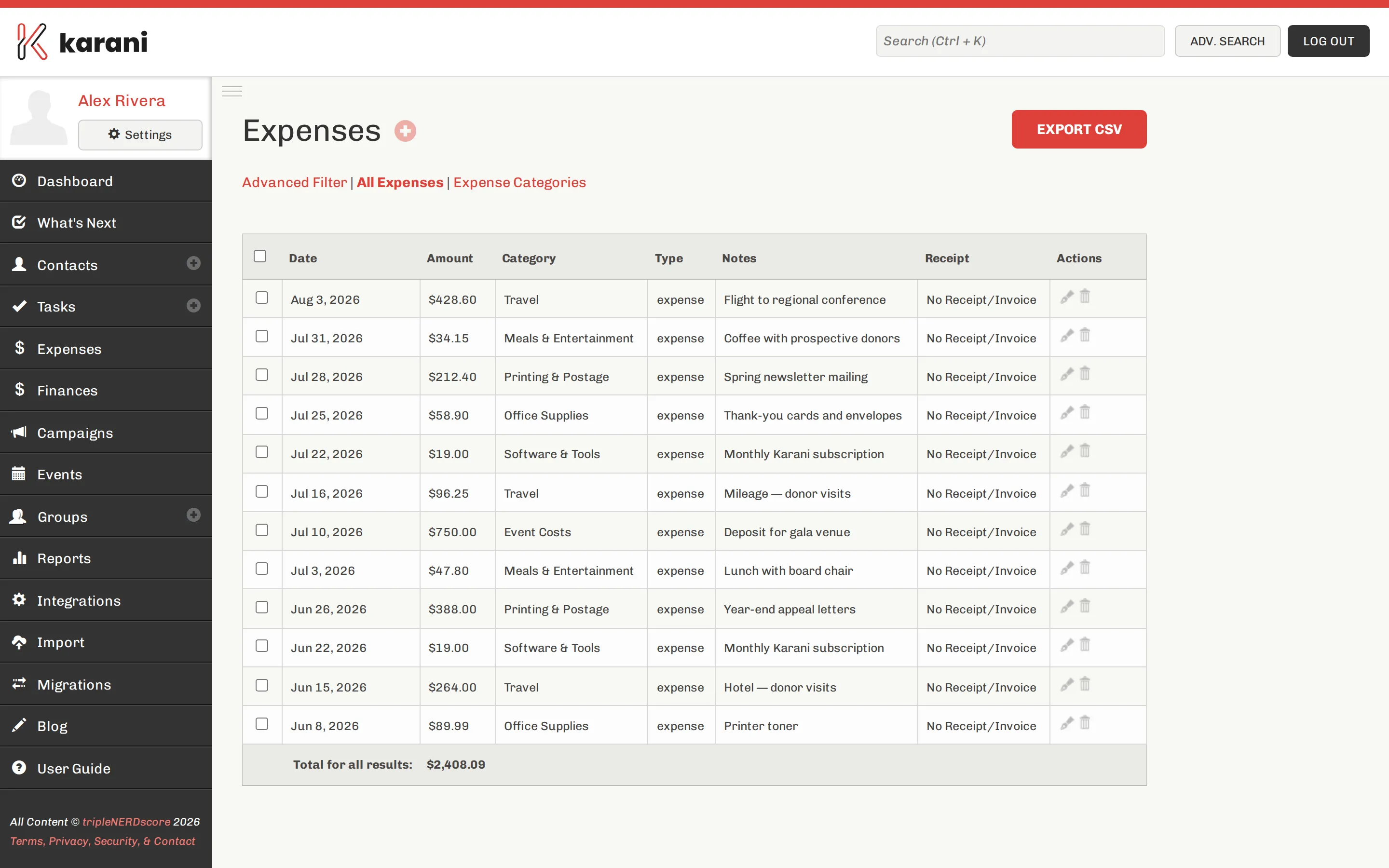This screenshot has width=1389, height=868.
Task: Open Terms, Privacy, Security, & Contact link
Action: (x=103, y=841)
